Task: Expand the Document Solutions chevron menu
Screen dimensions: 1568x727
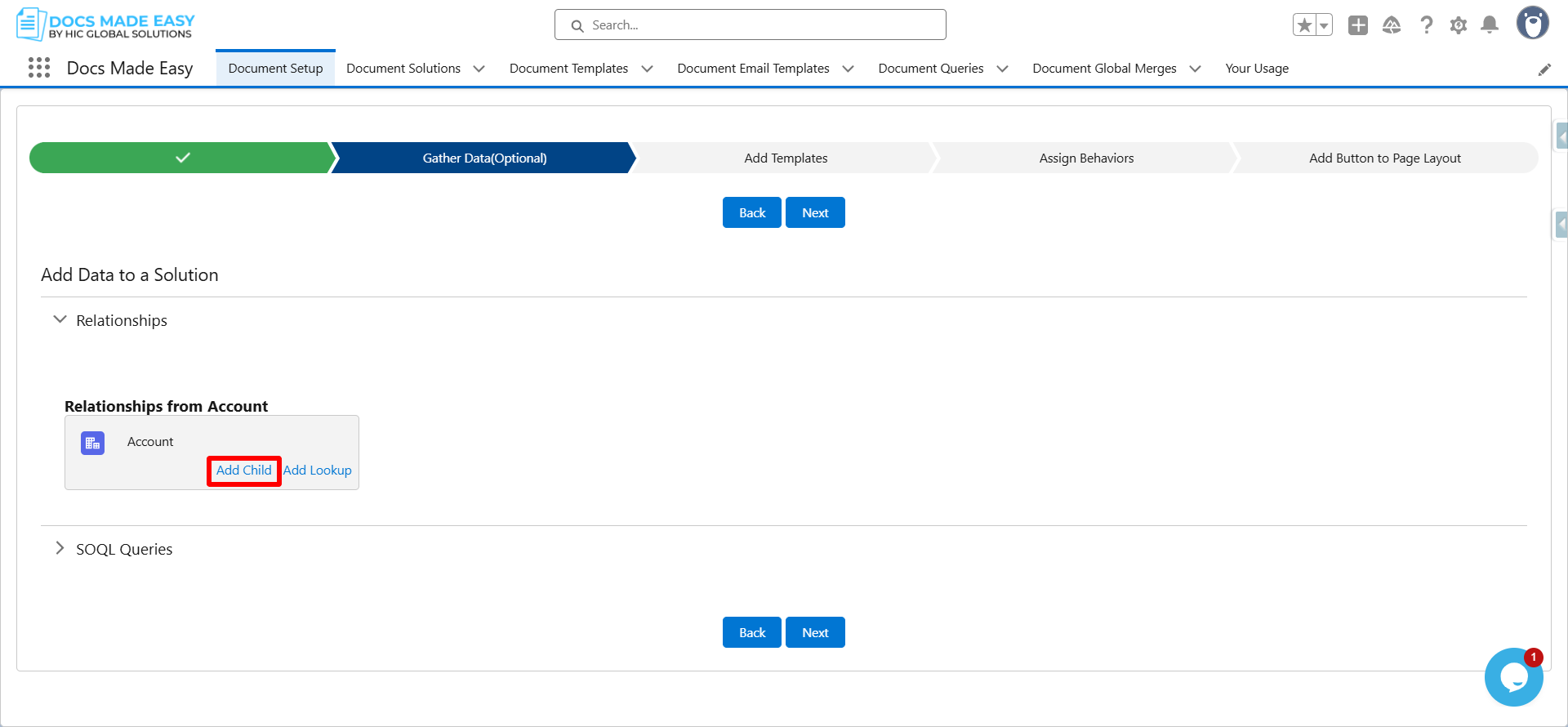Action: click(x=479, y=69)
